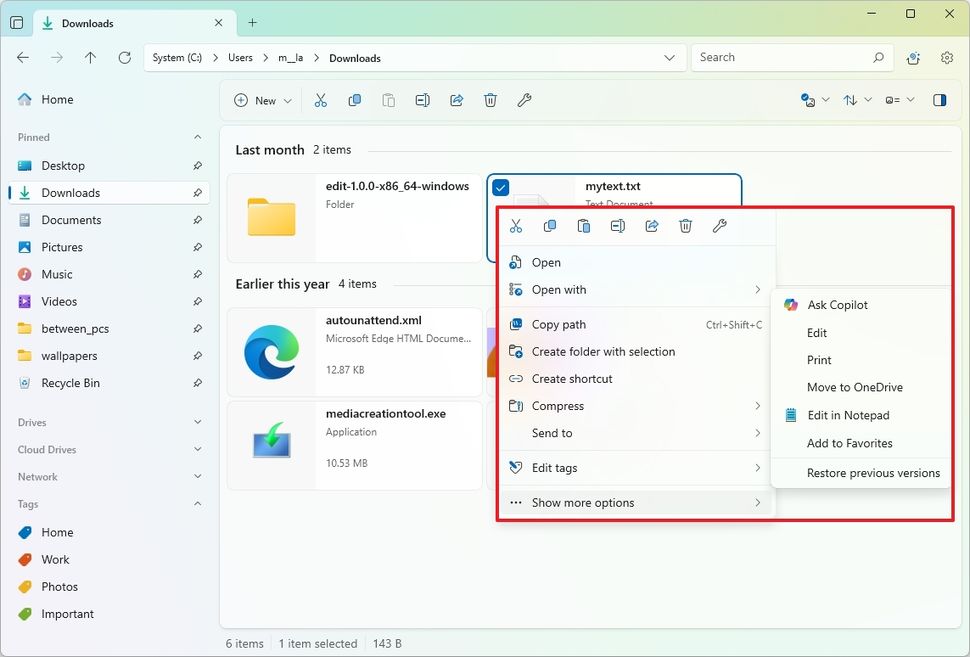970x657 pixels.
Task: Click Copy icon in the context menu toolbar
Action: coord(549,226)
